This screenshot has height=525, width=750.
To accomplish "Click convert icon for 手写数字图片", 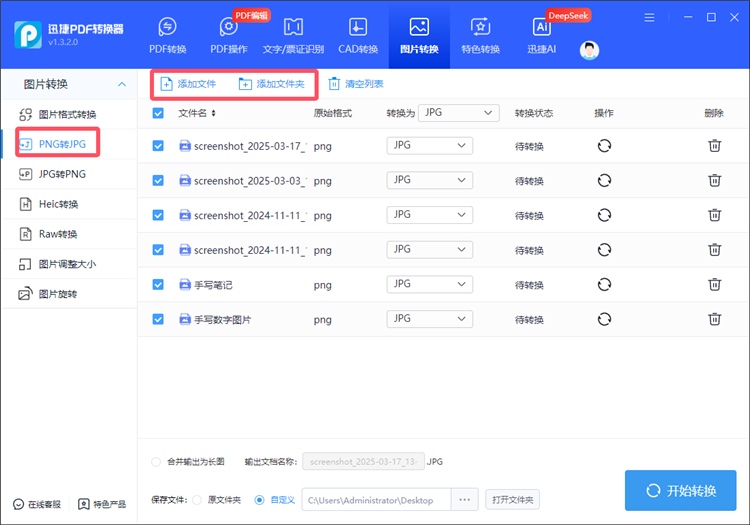I will tap(604, 319).
